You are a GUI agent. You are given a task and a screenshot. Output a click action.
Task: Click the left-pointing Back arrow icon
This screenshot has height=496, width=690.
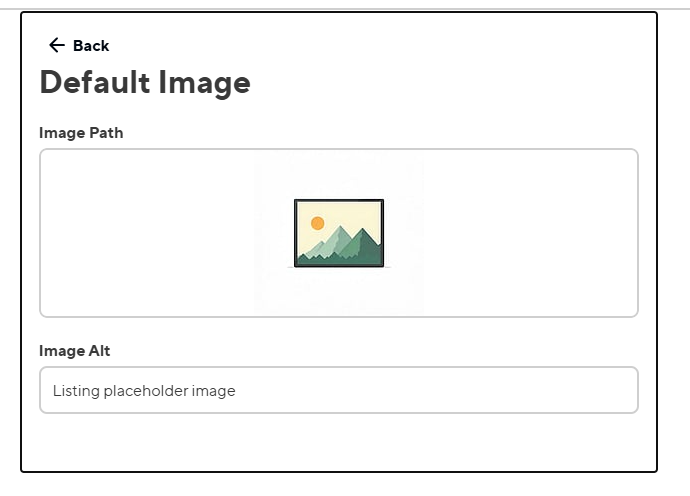point(57,45)
